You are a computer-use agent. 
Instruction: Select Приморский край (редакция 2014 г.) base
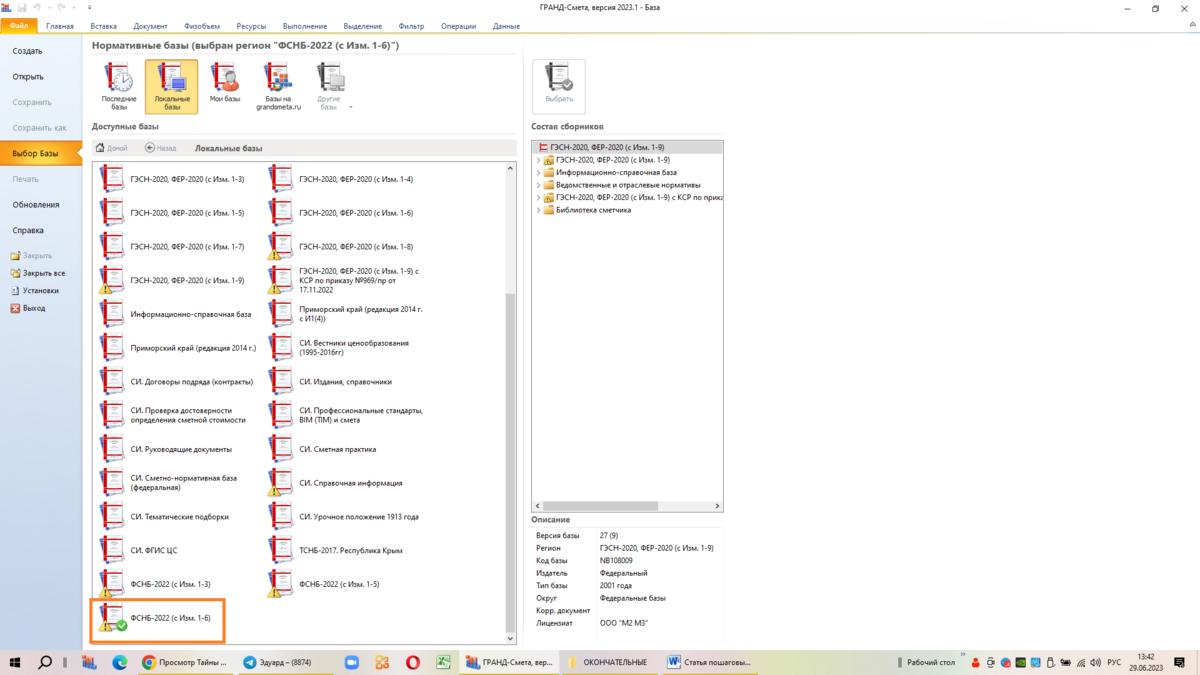tap(176, 348)
